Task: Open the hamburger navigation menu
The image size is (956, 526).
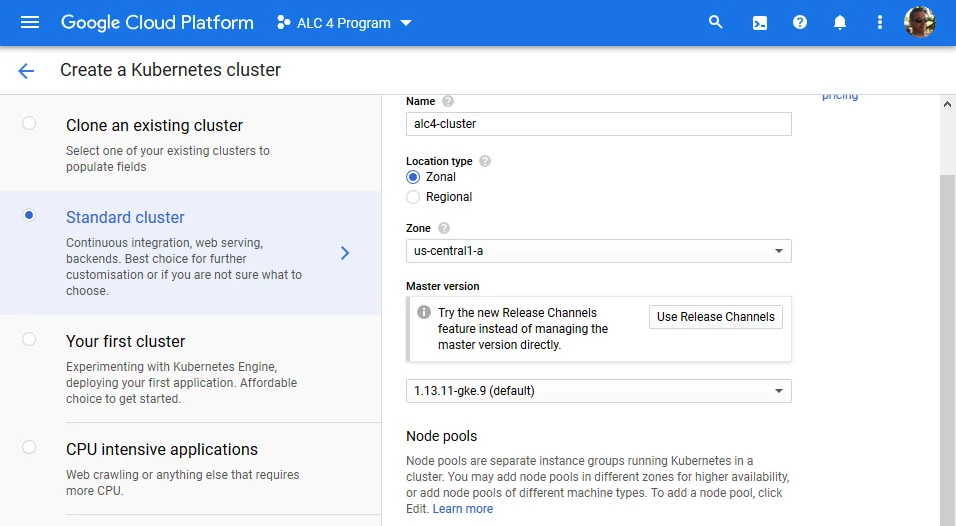Action: 29,23
